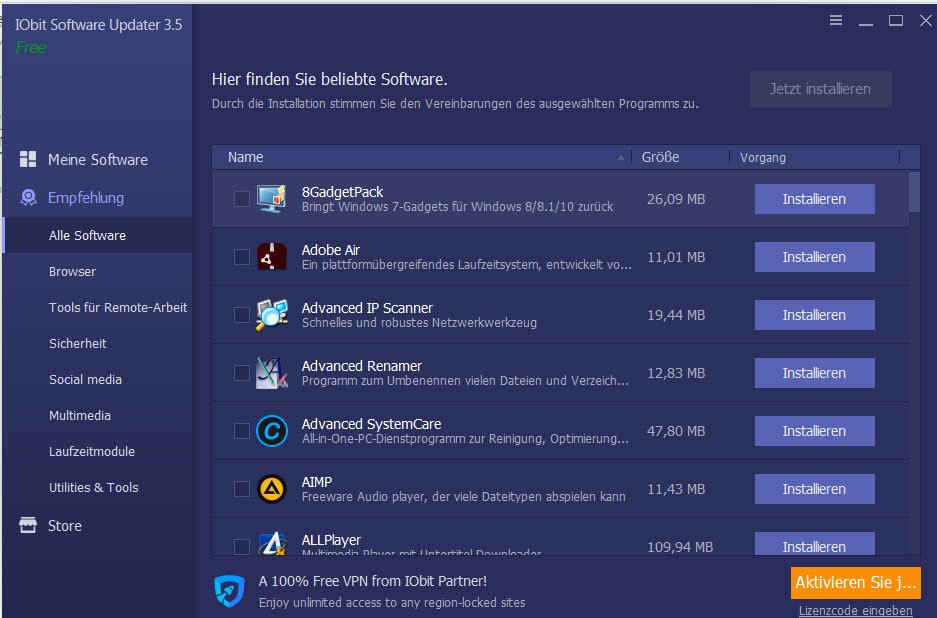The image size is (937, 618).
Task: Open the Meine Software section
Action: point(97,160)
